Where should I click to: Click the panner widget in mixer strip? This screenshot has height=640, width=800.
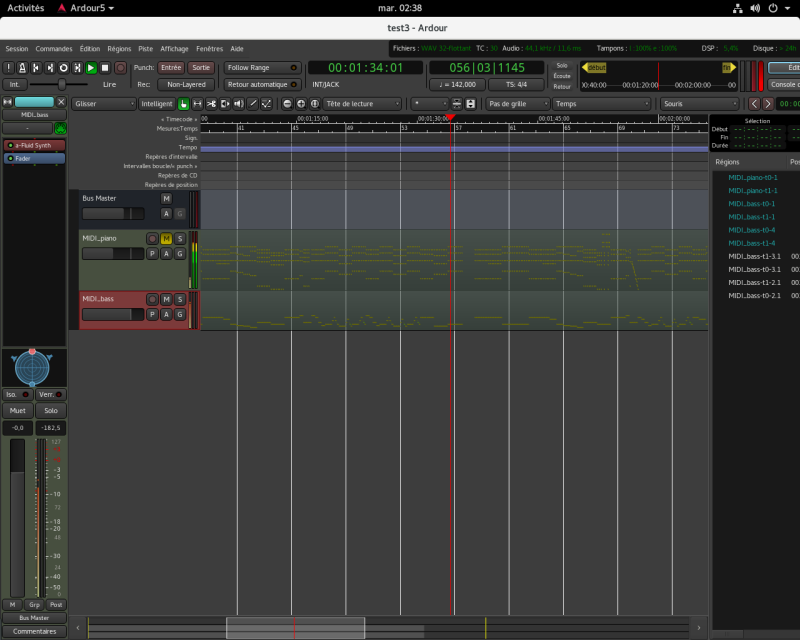[32, 368]
